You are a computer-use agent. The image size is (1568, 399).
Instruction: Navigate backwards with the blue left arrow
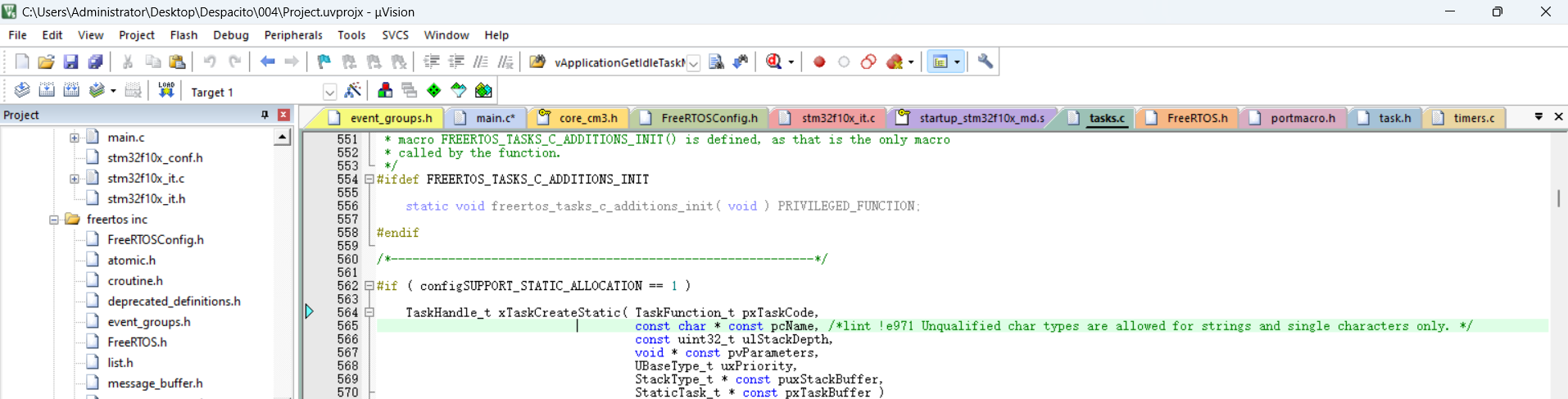click(267, 61)
